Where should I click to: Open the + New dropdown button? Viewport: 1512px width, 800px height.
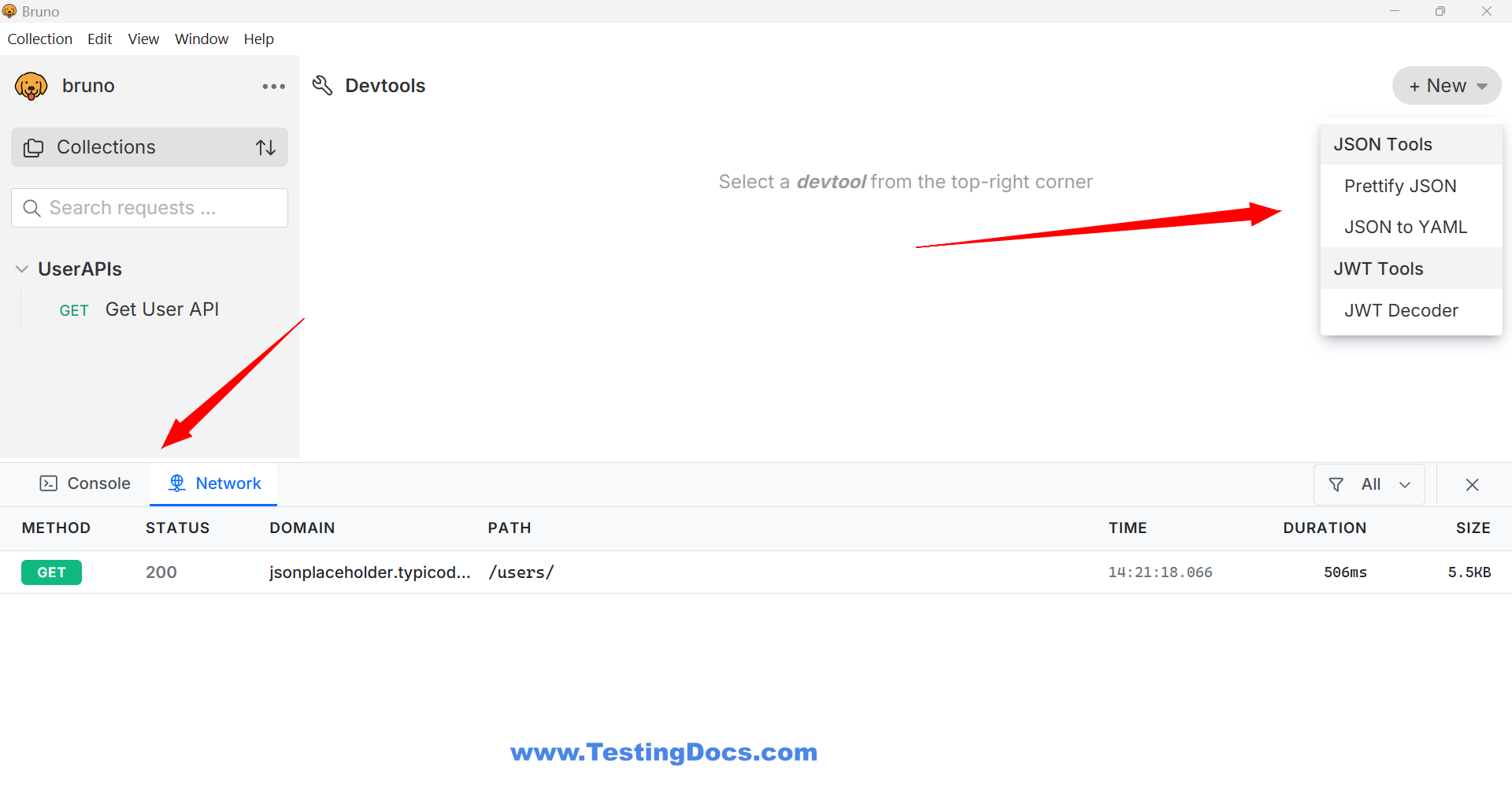(1447, 85)
